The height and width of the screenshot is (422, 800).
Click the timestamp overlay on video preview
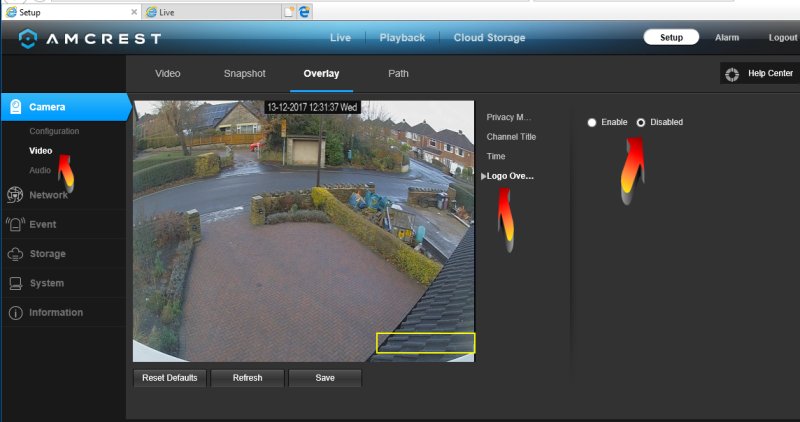coord(312,107)
